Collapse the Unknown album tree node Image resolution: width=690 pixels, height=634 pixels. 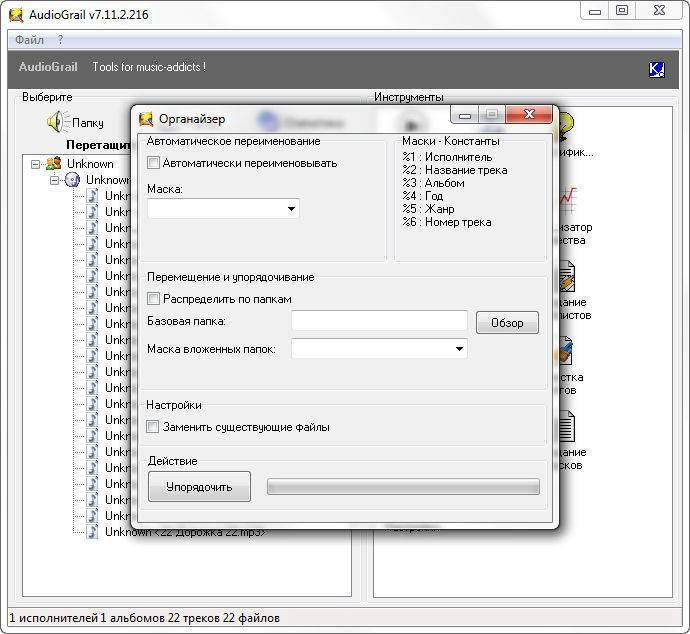click(54, 180)
